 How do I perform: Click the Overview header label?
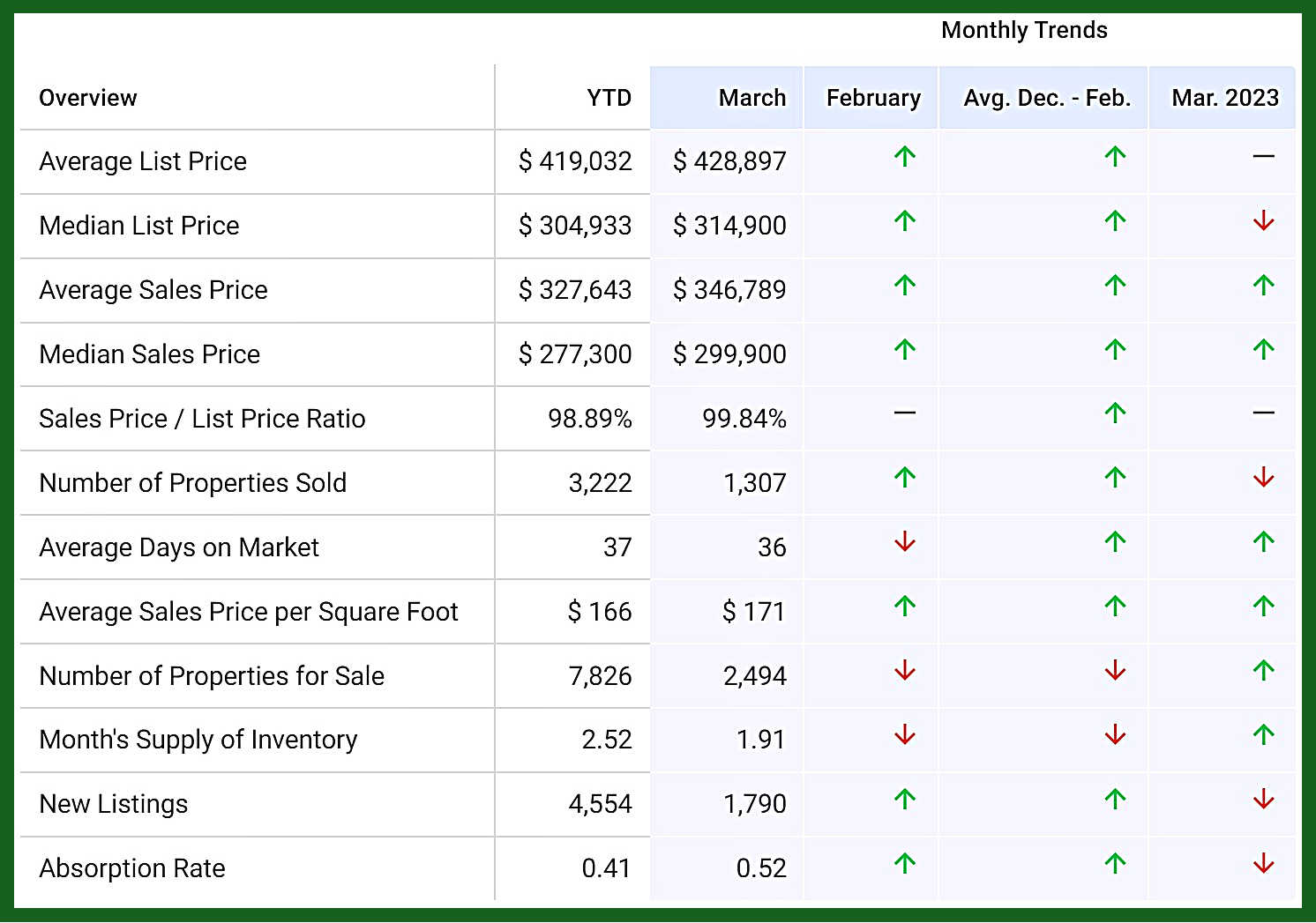pos(88,98)
